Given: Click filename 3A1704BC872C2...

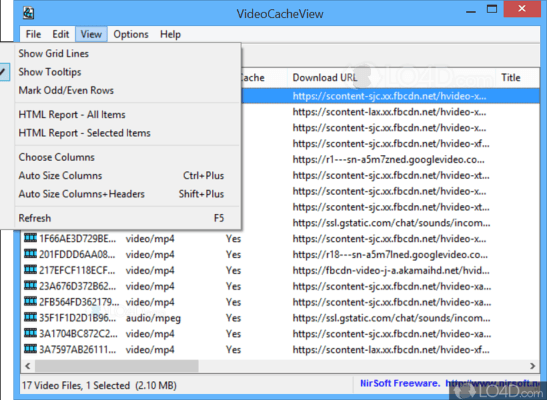Looking at the screenshot, I should [78, 334].
